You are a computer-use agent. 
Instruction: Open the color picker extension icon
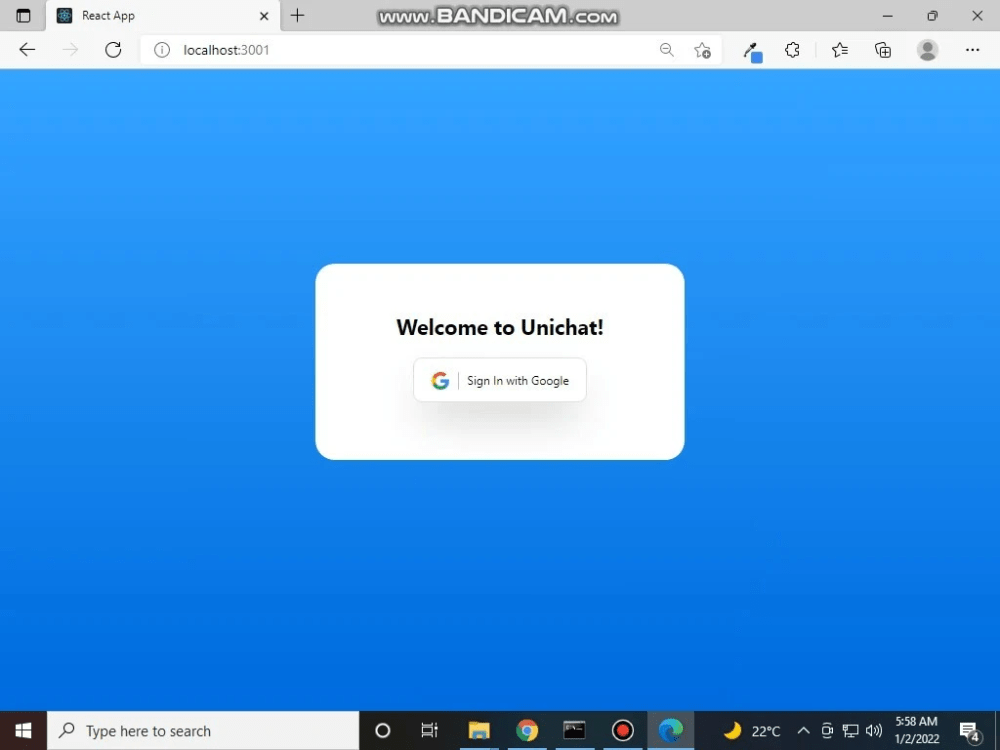[x=753, y=51]
